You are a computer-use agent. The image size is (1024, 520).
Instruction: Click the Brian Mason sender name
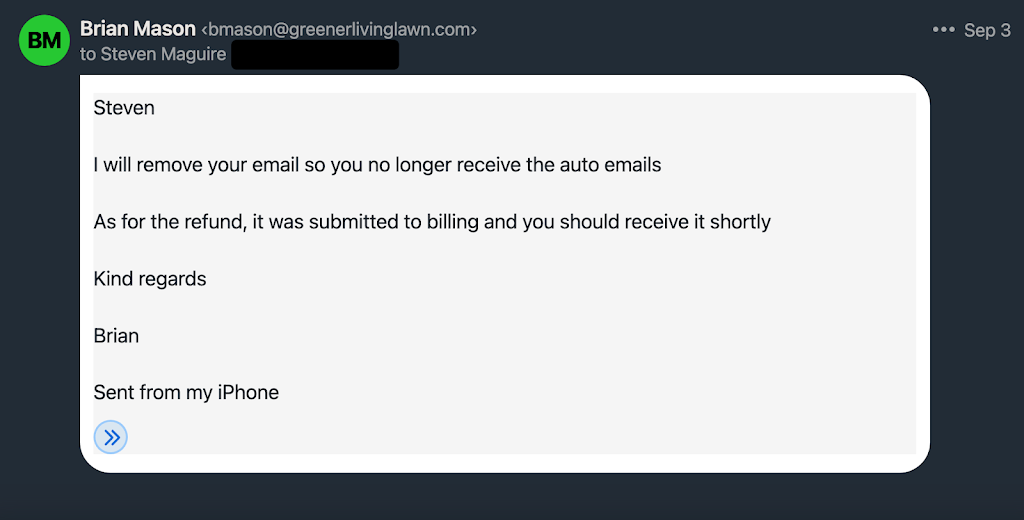[137, 29]
